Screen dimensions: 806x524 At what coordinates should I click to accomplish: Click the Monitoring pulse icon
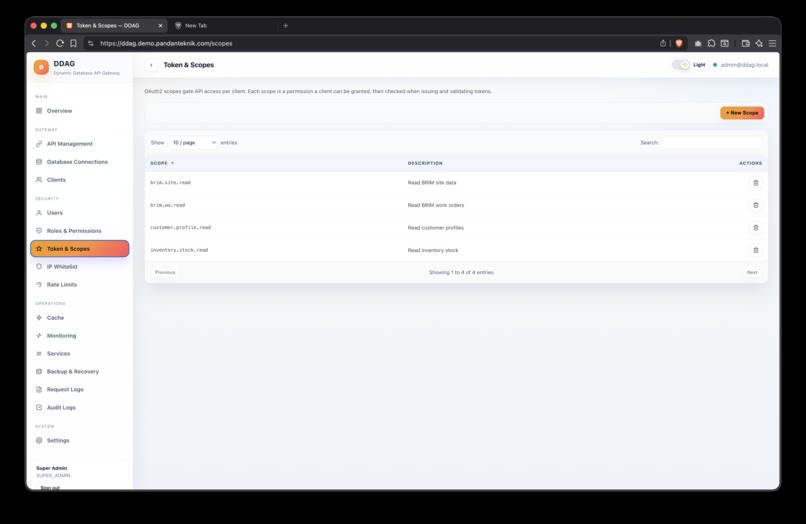click(39, 336)
